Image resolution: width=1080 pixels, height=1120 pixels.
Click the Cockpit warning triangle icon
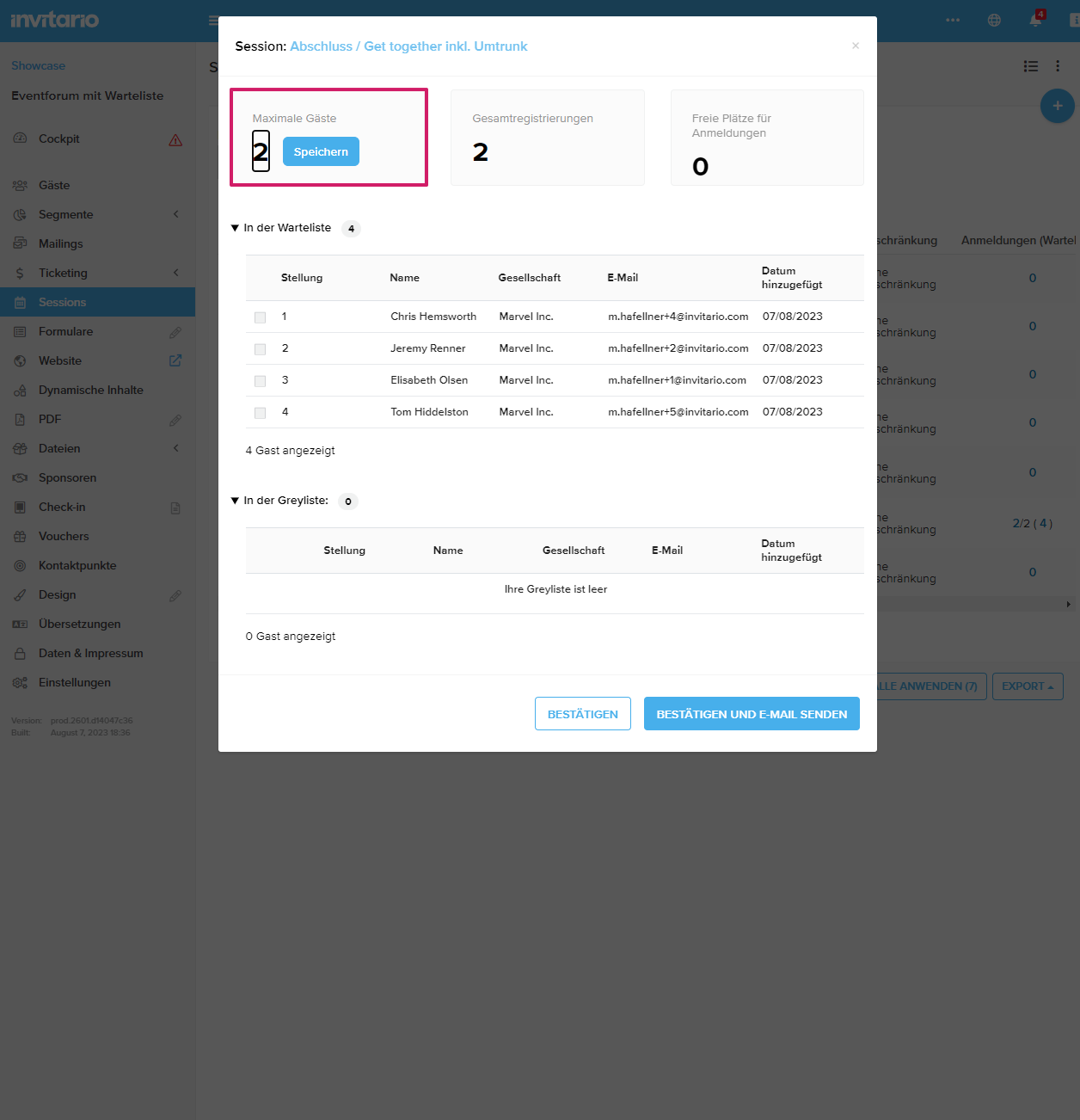tap(175, 140)
